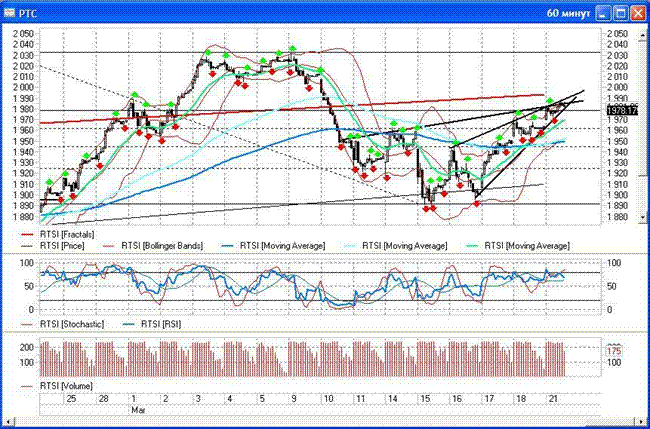The image size is (650, 429).
Task: Select the RTSI [Bollinger Bands] legend entry
Action: click(153, 245)
